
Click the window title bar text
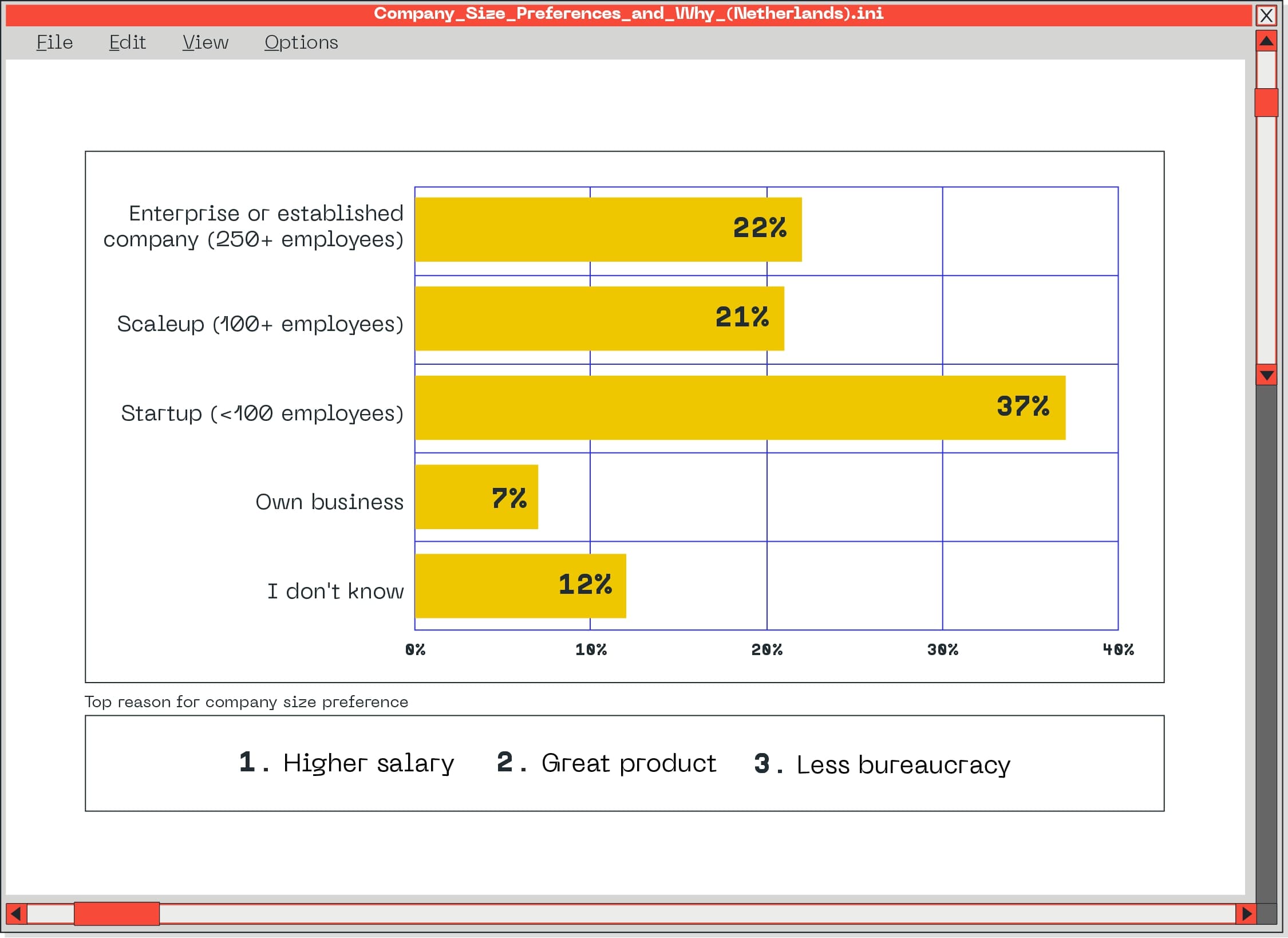[629, 13]
